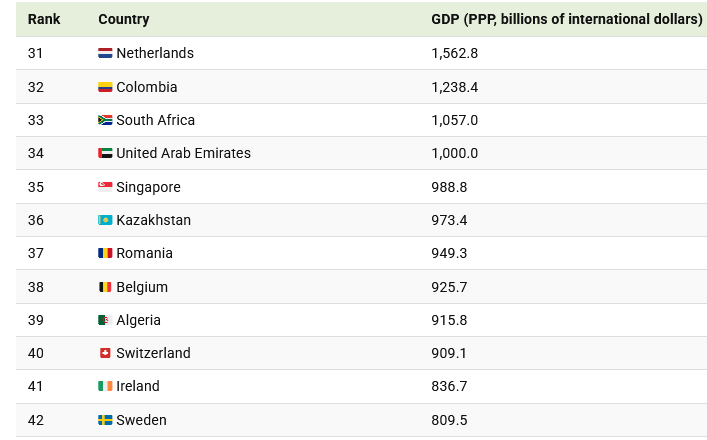Click rank number 42 cell
This screenshot has height=440, width=707.
(x=36, y=420)
